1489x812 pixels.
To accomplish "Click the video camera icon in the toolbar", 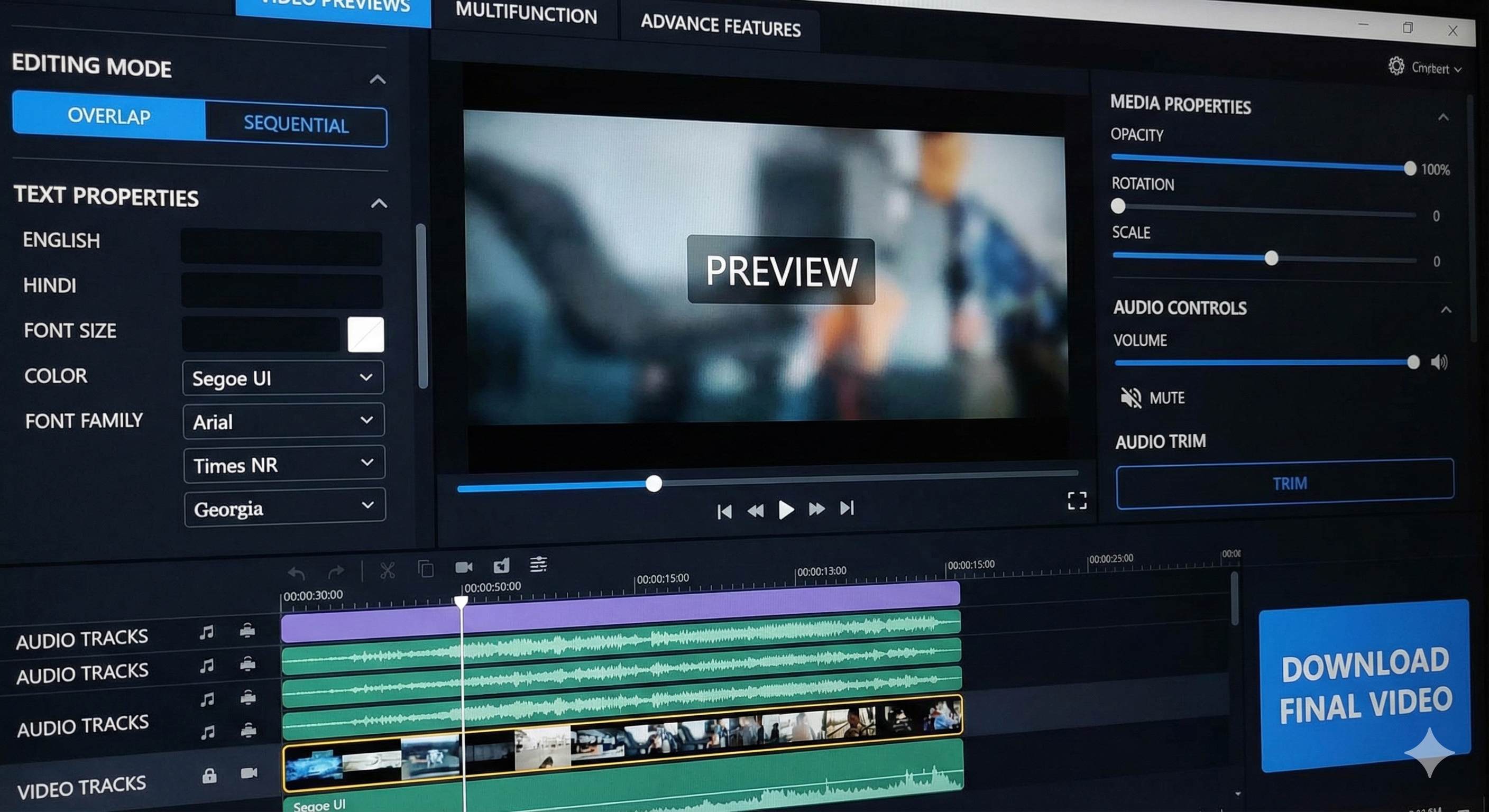I will click(464, 568).
